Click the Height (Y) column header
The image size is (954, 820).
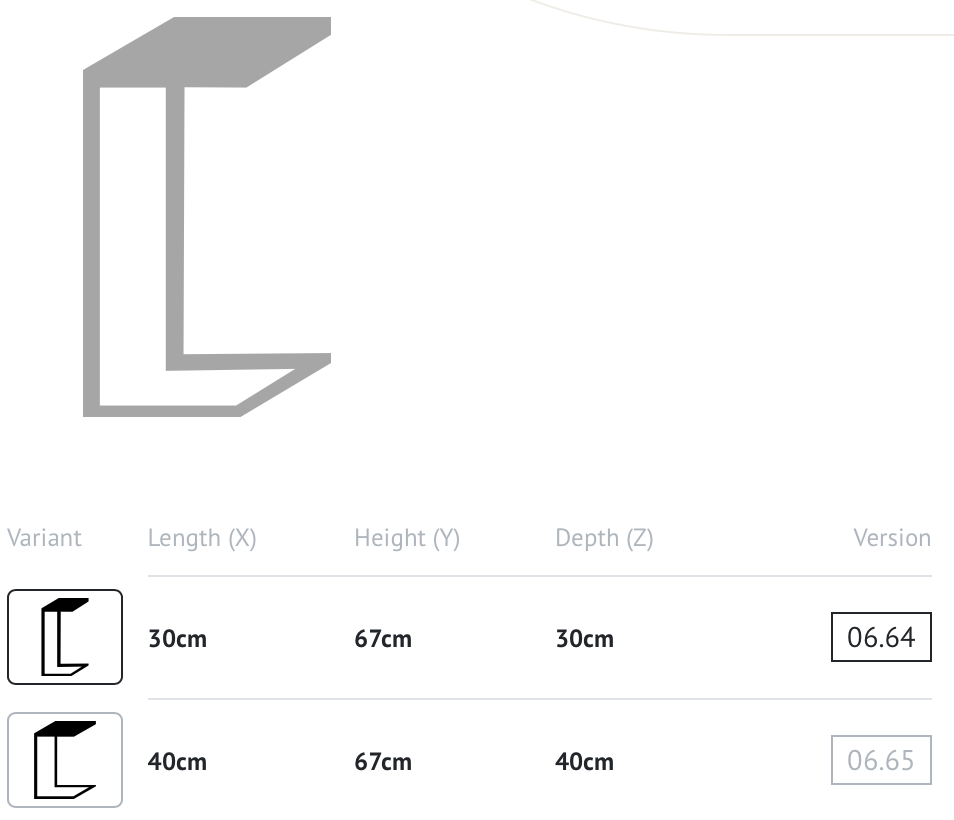click(x=407, y=538)
